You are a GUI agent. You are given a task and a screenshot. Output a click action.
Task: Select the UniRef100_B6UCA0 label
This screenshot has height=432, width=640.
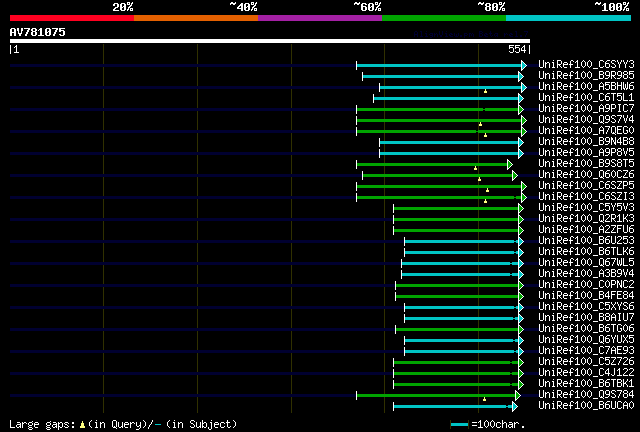[586, 406]
